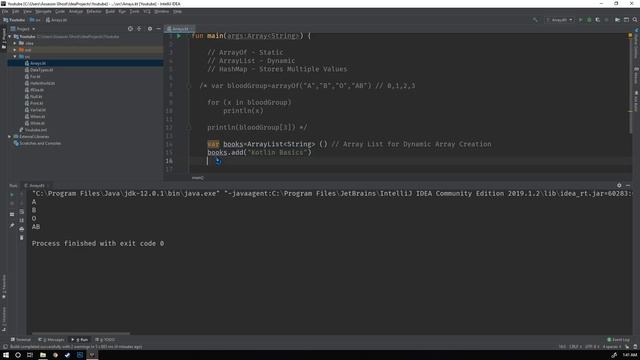This screenshot has height=360, width=640.
Task: Start debugging with the toolbar Debug icon
Action: [589, 20]
